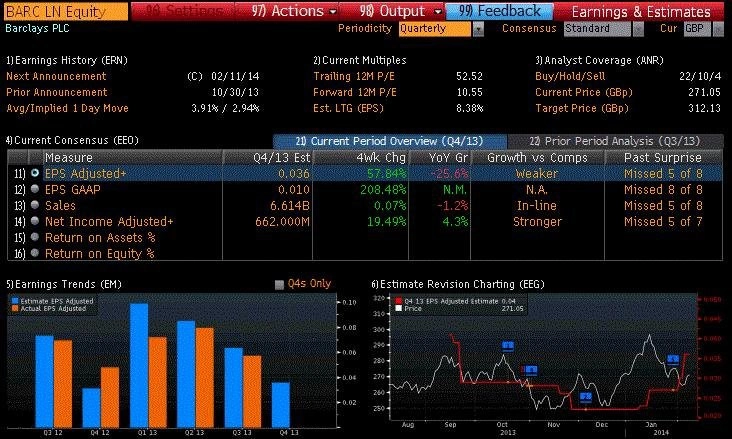Enable the Q4s Only checkbox
Image resolution: width=732 pixels, height=439 pixels.
click(279, 284)
